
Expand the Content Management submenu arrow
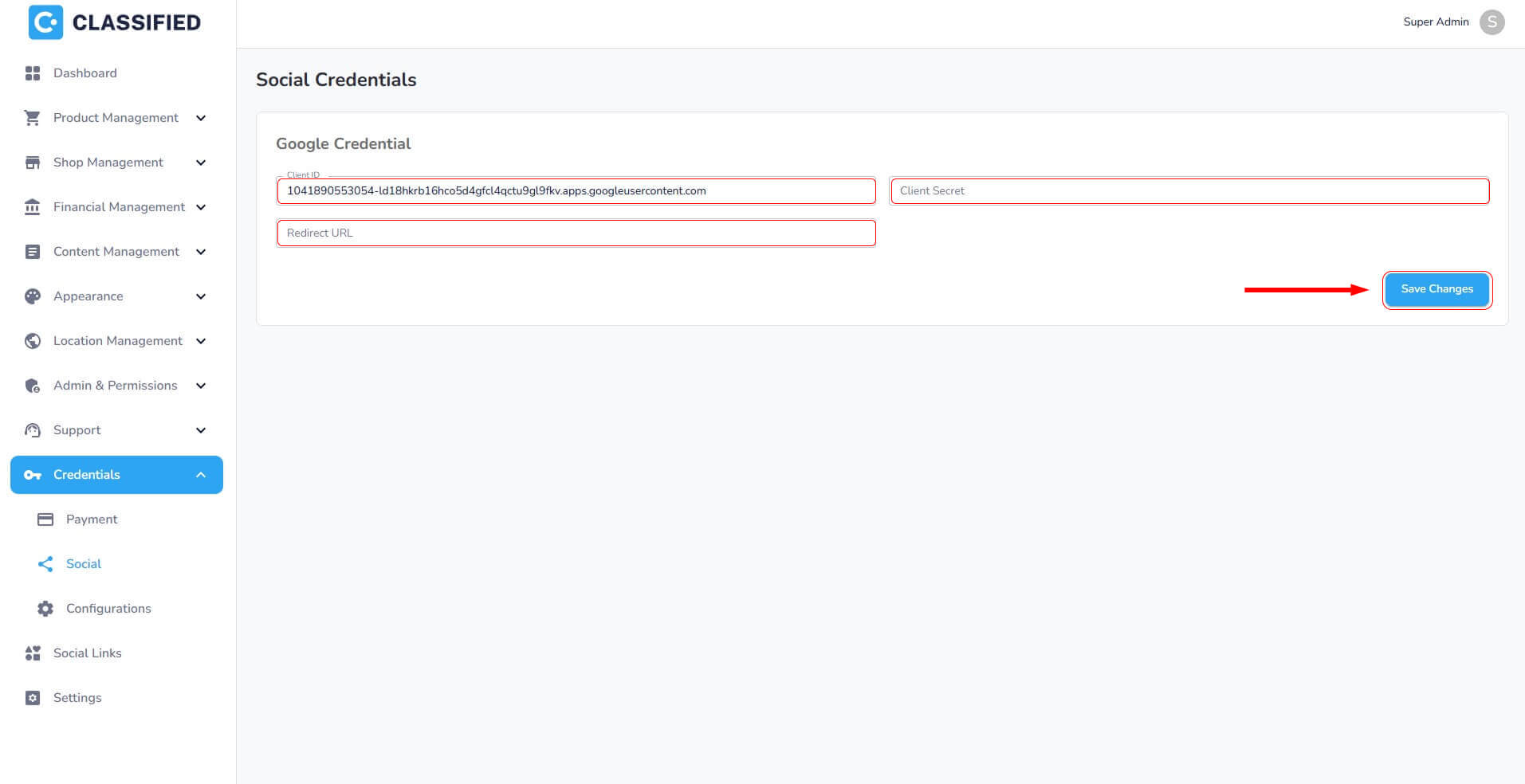[x=201, y=252]
